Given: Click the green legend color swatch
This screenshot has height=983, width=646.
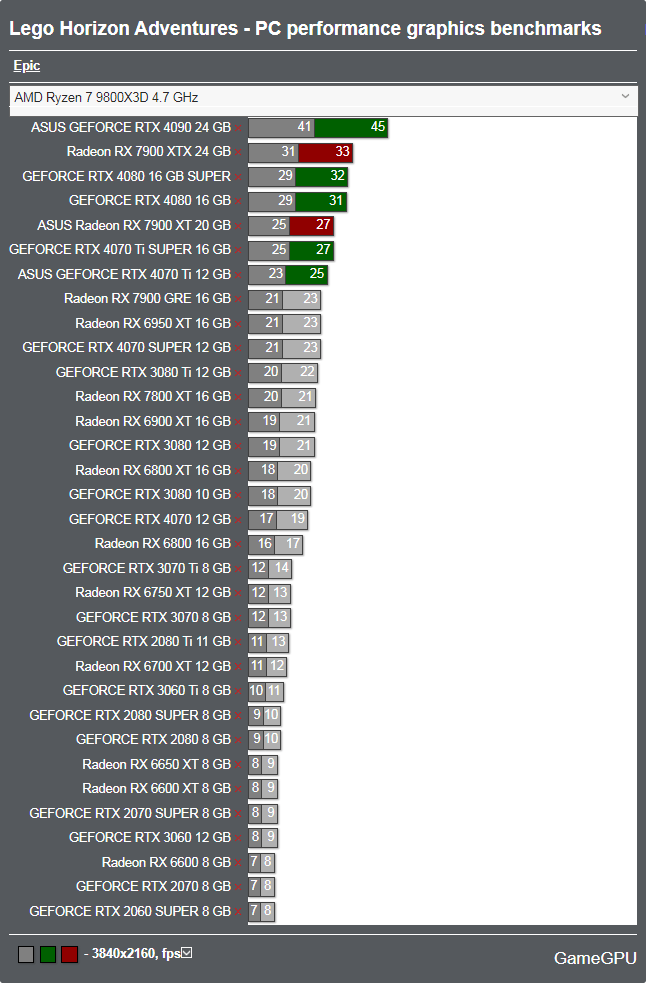Looking at the screenshot, I should click(48, 954).
